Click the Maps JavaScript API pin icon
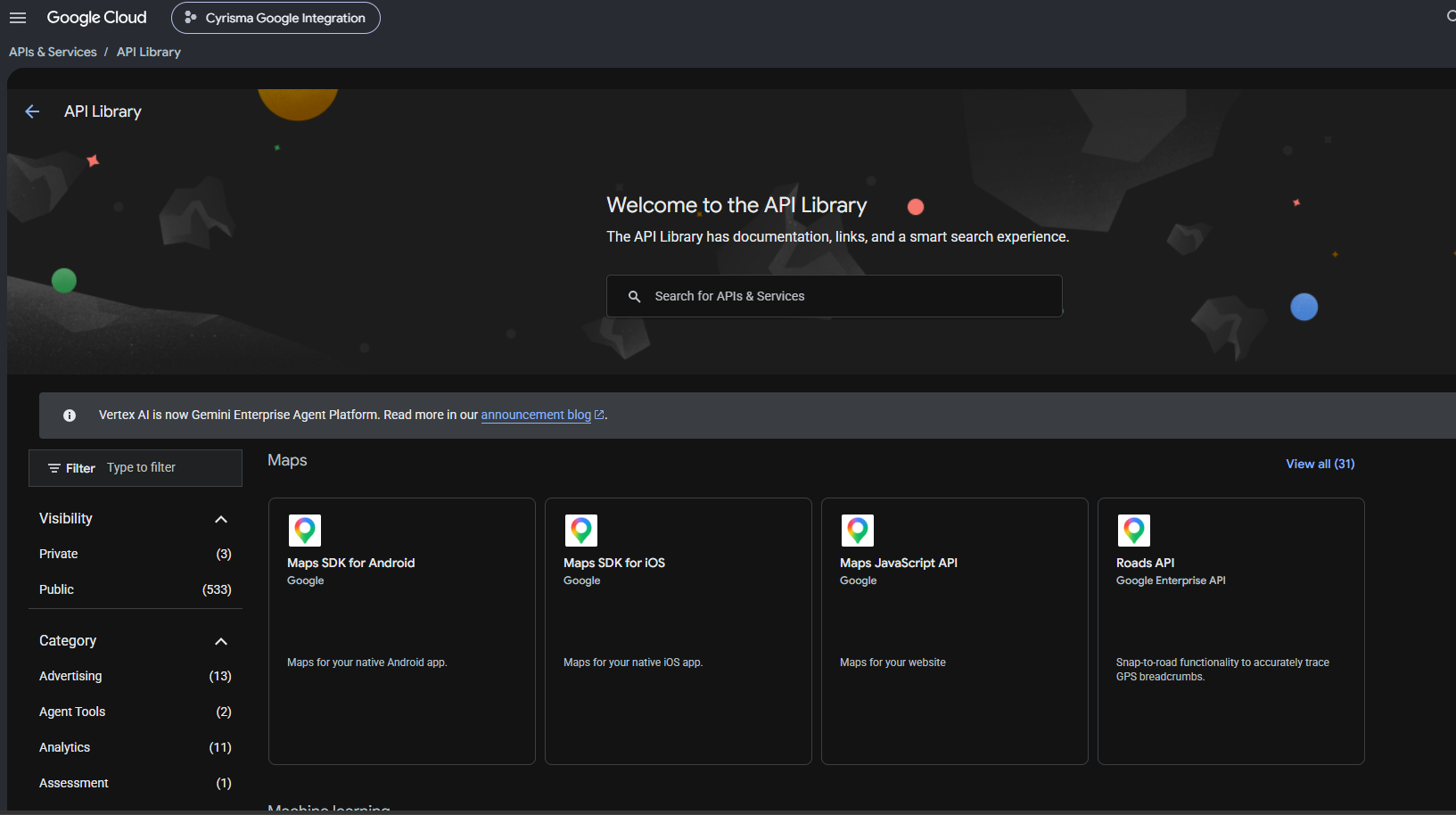 tap(858, 531)
